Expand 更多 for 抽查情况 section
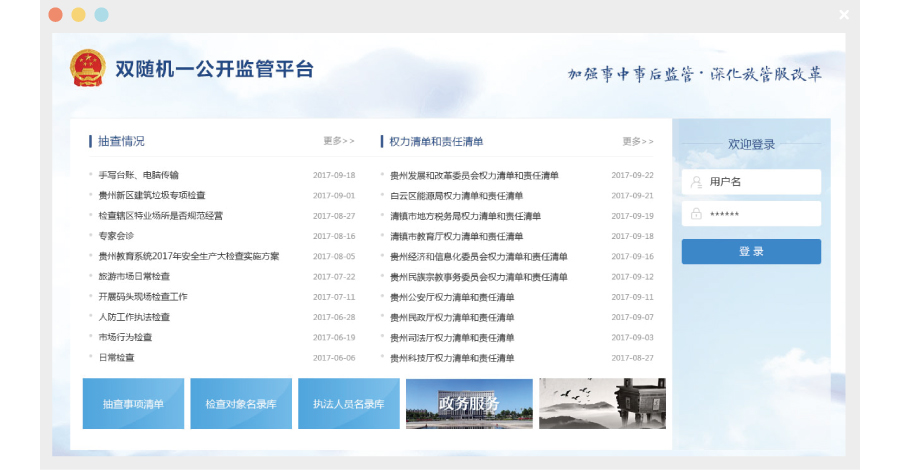Screen dimensions: 900x470 coord(338,141)
